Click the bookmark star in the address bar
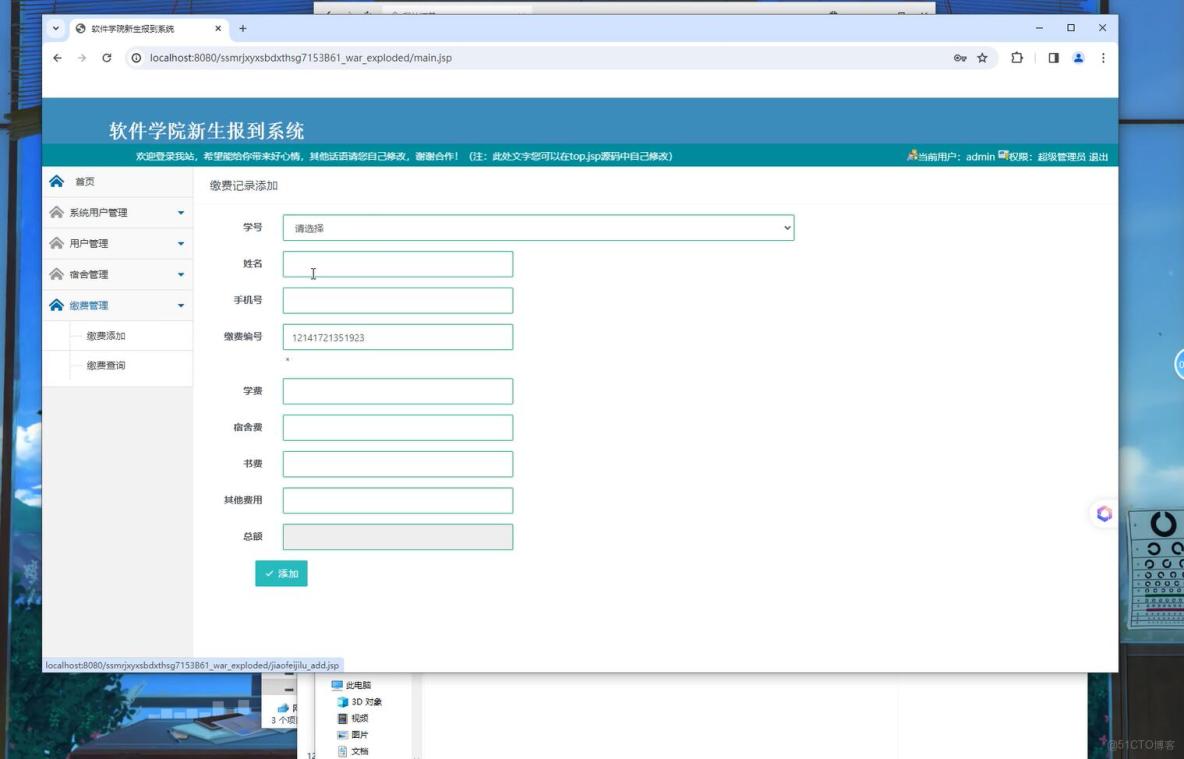This screenshot has height=759, width=1184. (981, 58)
